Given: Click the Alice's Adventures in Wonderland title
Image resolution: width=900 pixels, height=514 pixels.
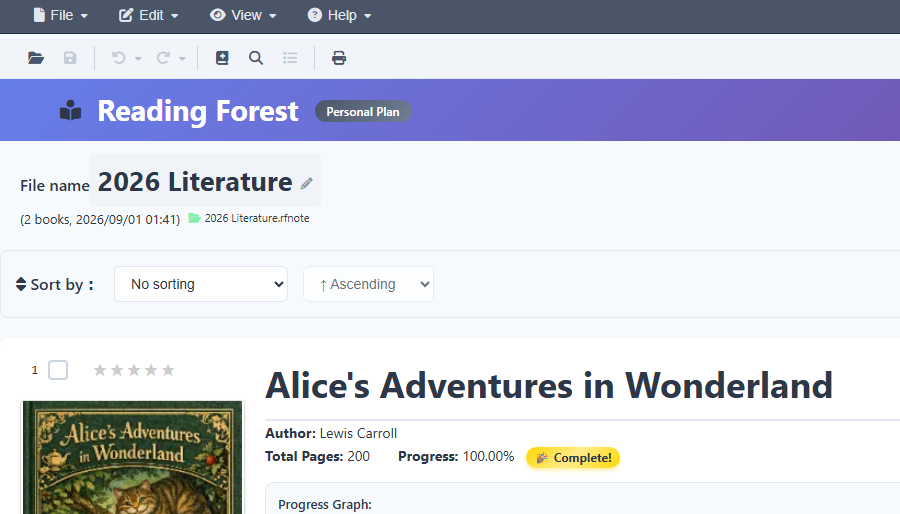Looking at the screenshot, I should [x=549, y=385].
